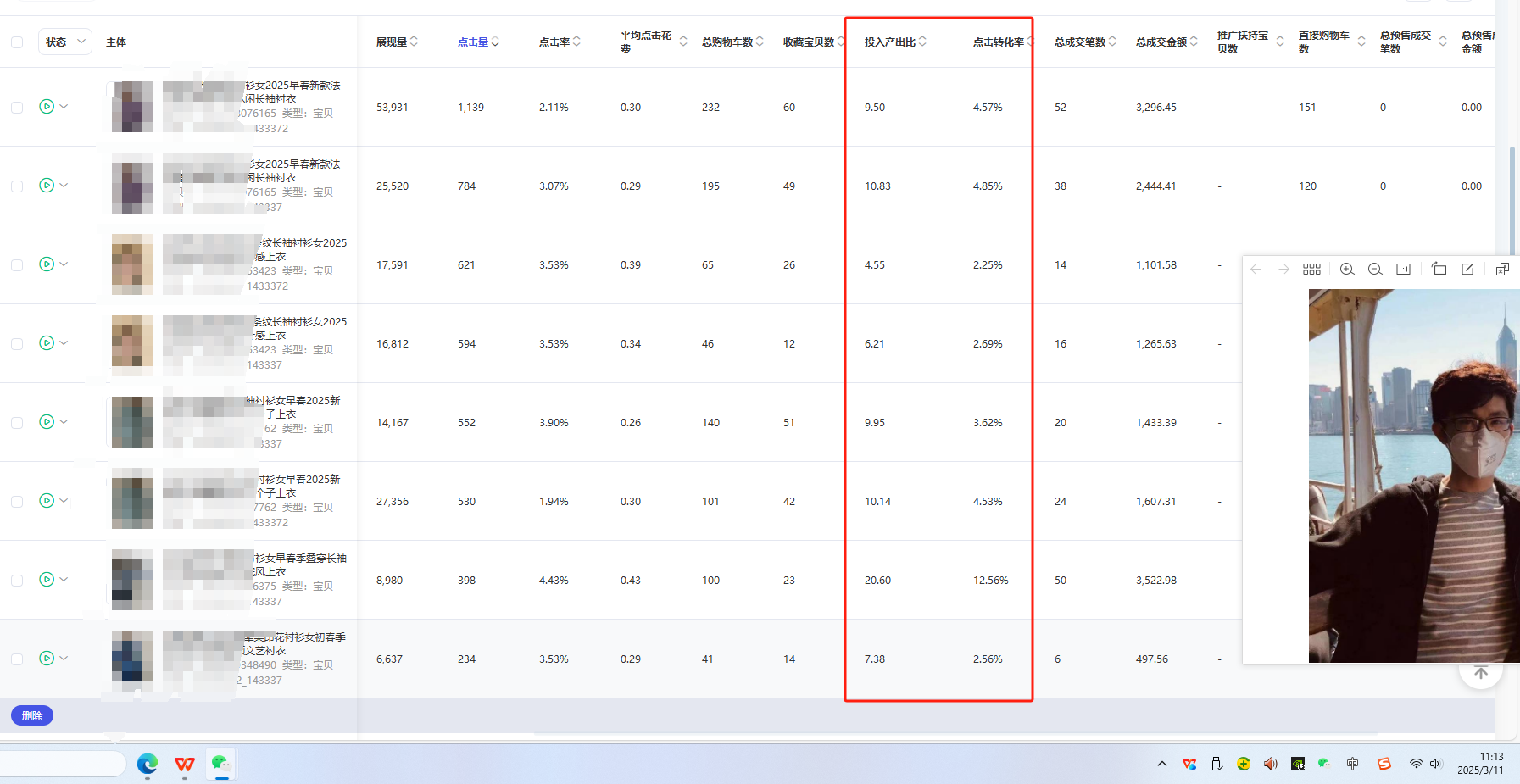Rotate the image in the viewer
The height and width of the screenshot is (784, 1520).
pyautogui.click(x=1439, y=269)
